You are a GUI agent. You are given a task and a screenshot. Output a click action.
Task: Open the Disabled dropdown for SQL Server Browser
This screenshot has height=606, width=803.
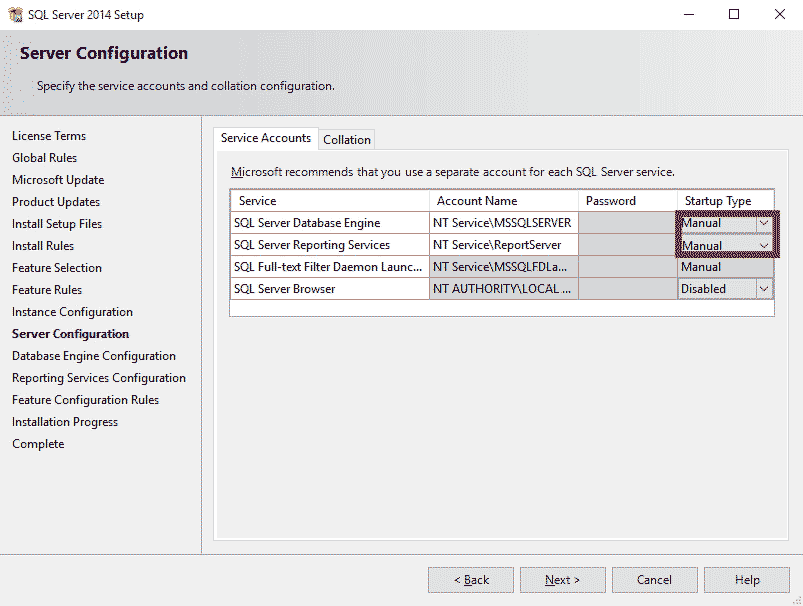(763, 288)
